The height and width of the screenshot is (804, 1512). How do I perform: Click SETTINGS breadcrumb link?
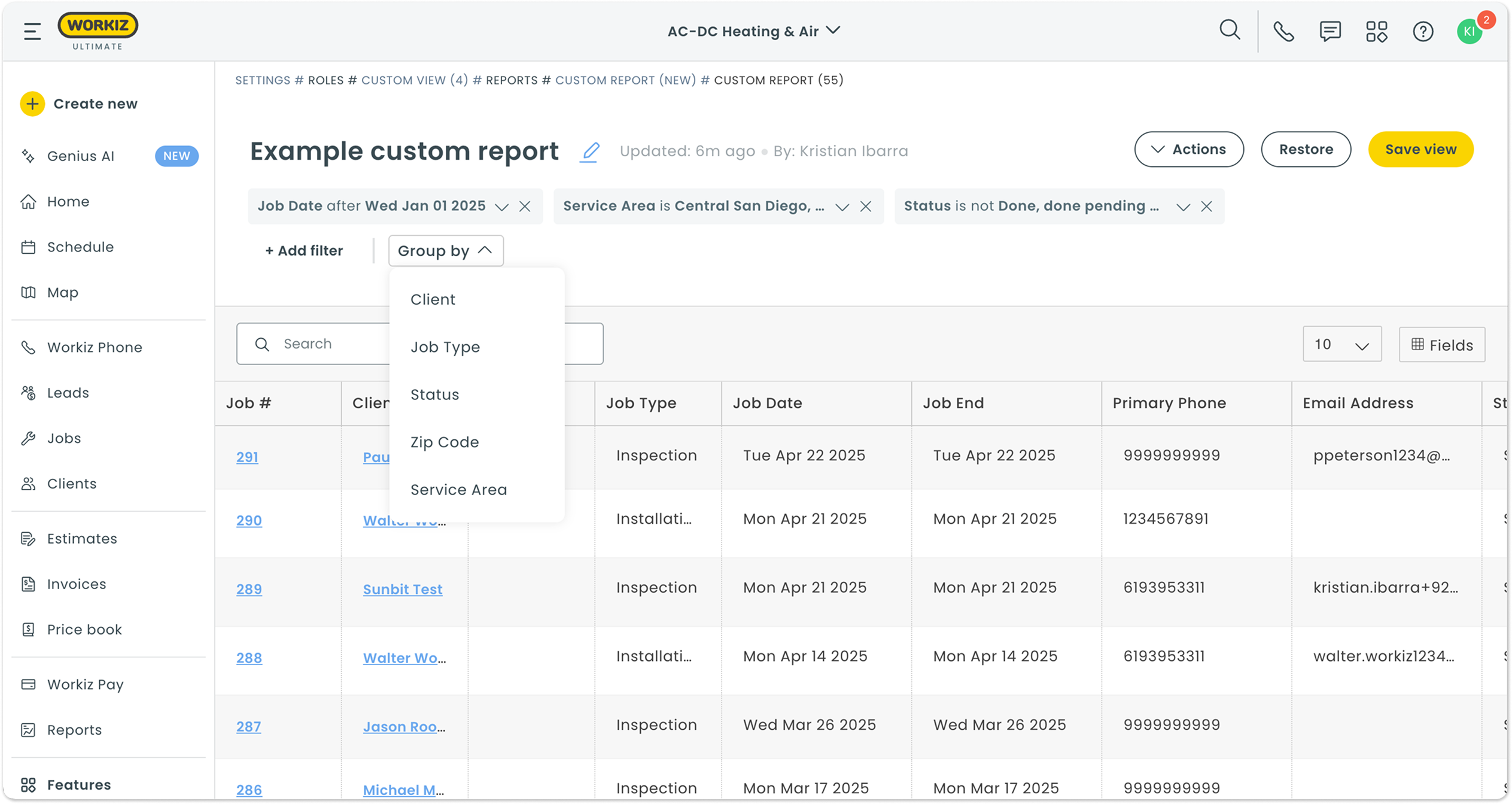tap(263, 80)
